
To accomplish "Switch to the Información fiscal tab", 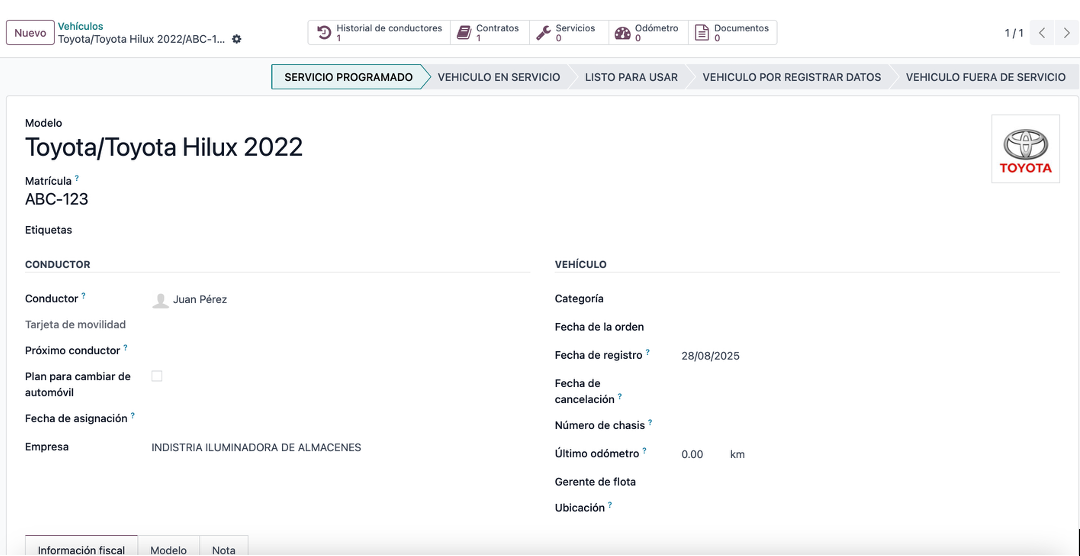I will [x=81, y=546].
